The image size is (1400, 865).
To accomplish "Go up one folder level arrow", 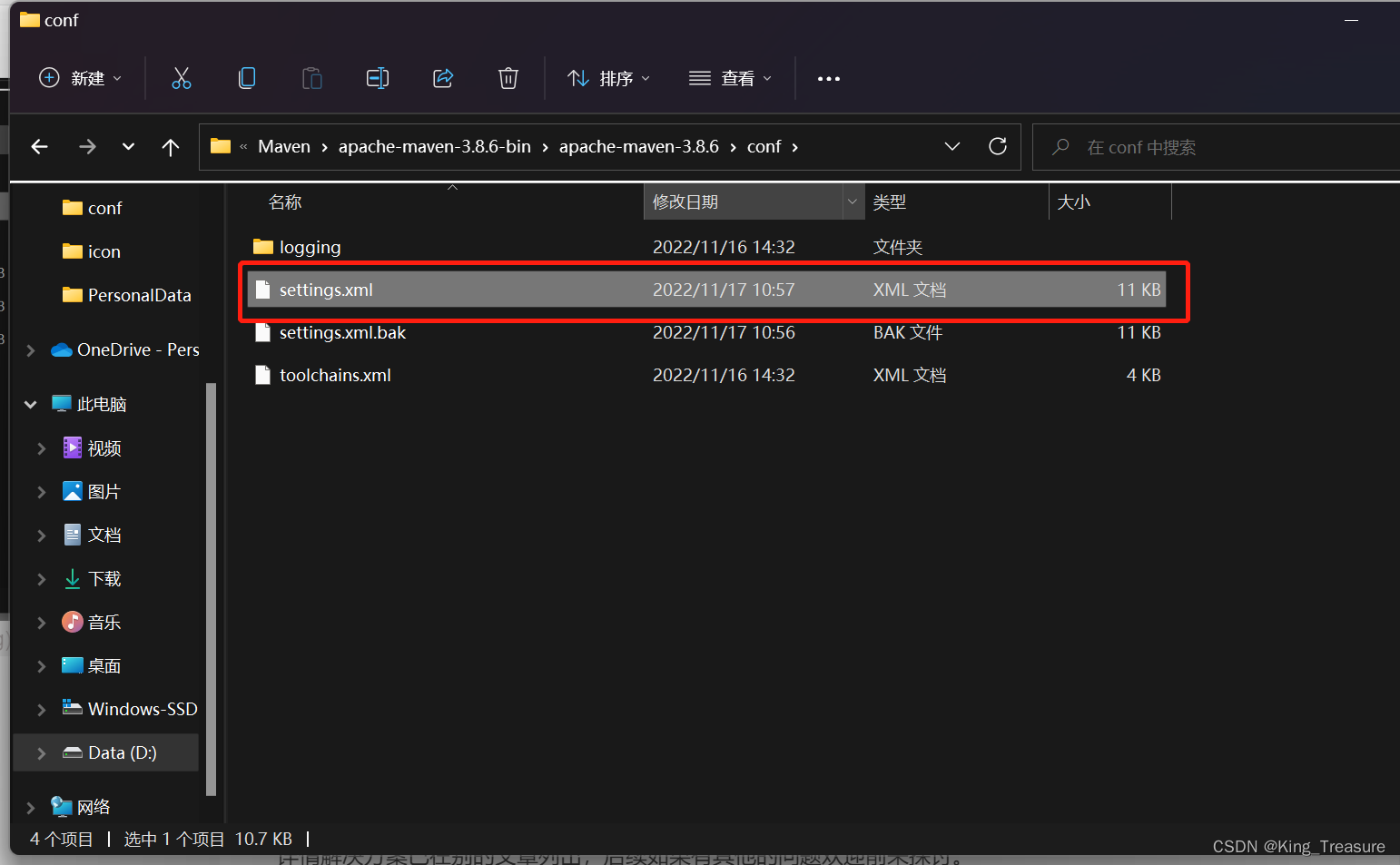I will [171, 147].
